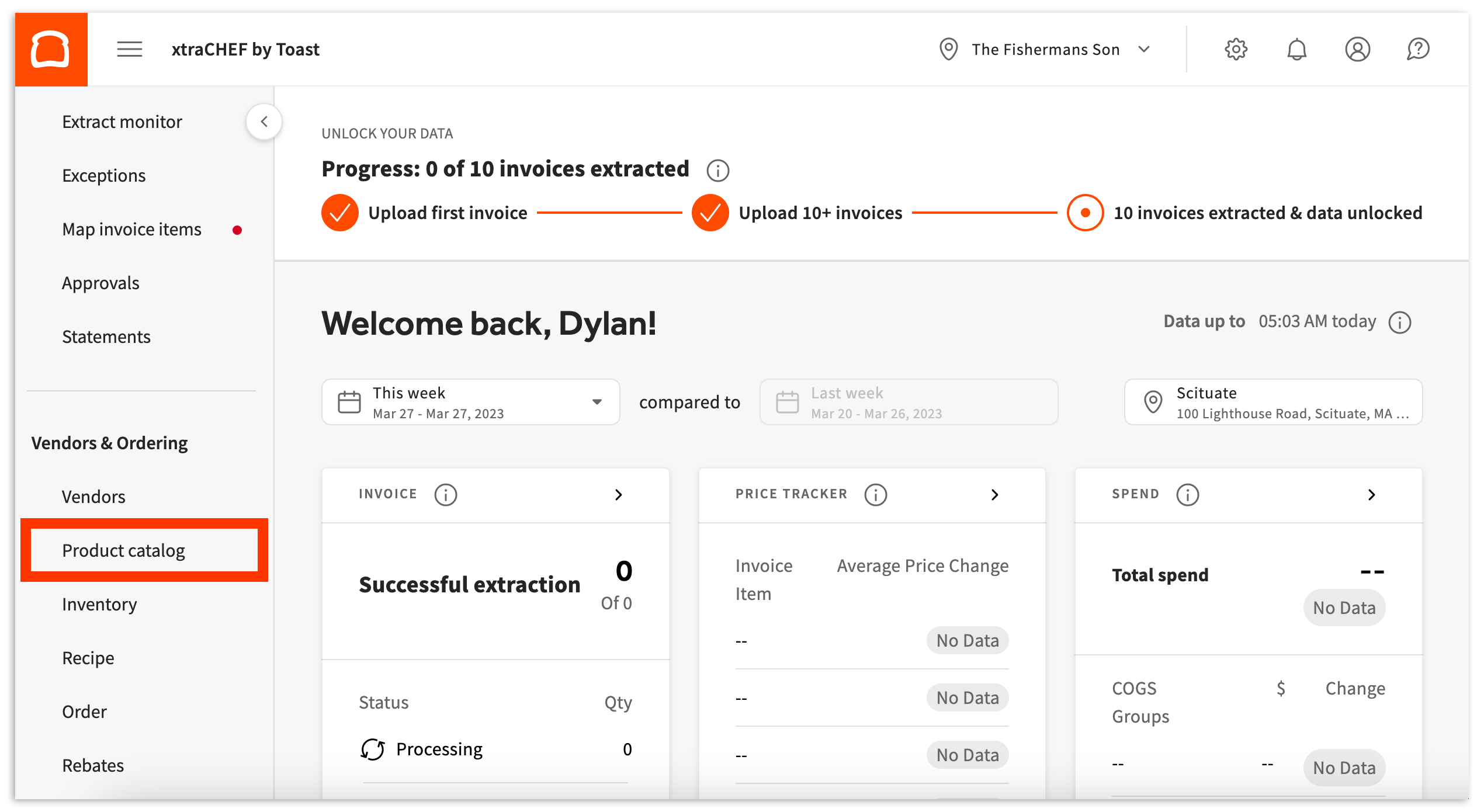The height and width of the screenshot is (812, 1484).
Task: Open the settings gear icon
Action: [x=1236, y=49]
